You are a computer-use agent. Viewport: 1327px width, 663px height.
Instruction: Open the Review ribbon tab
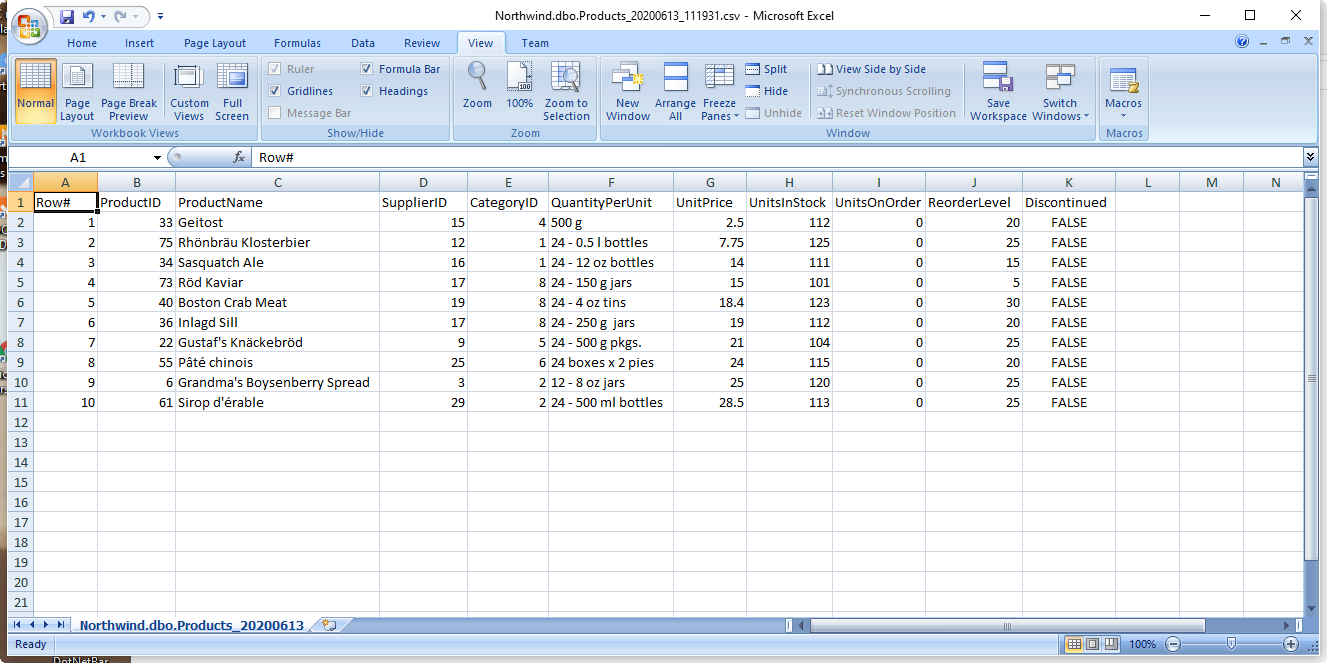pos(422,43)
